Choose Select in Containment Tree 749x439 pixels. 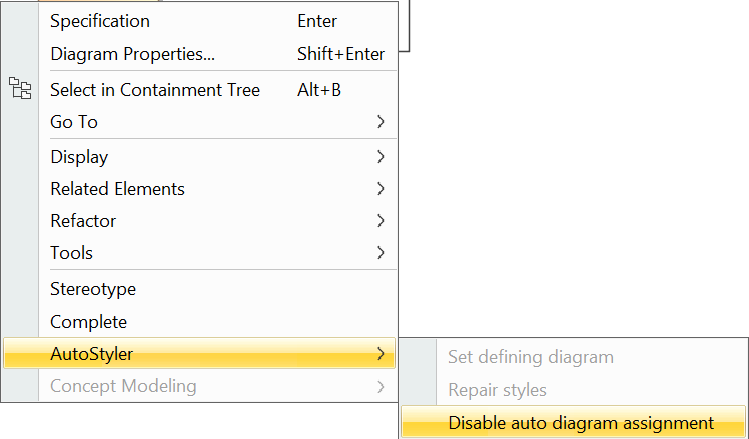(x=155, y=90)
